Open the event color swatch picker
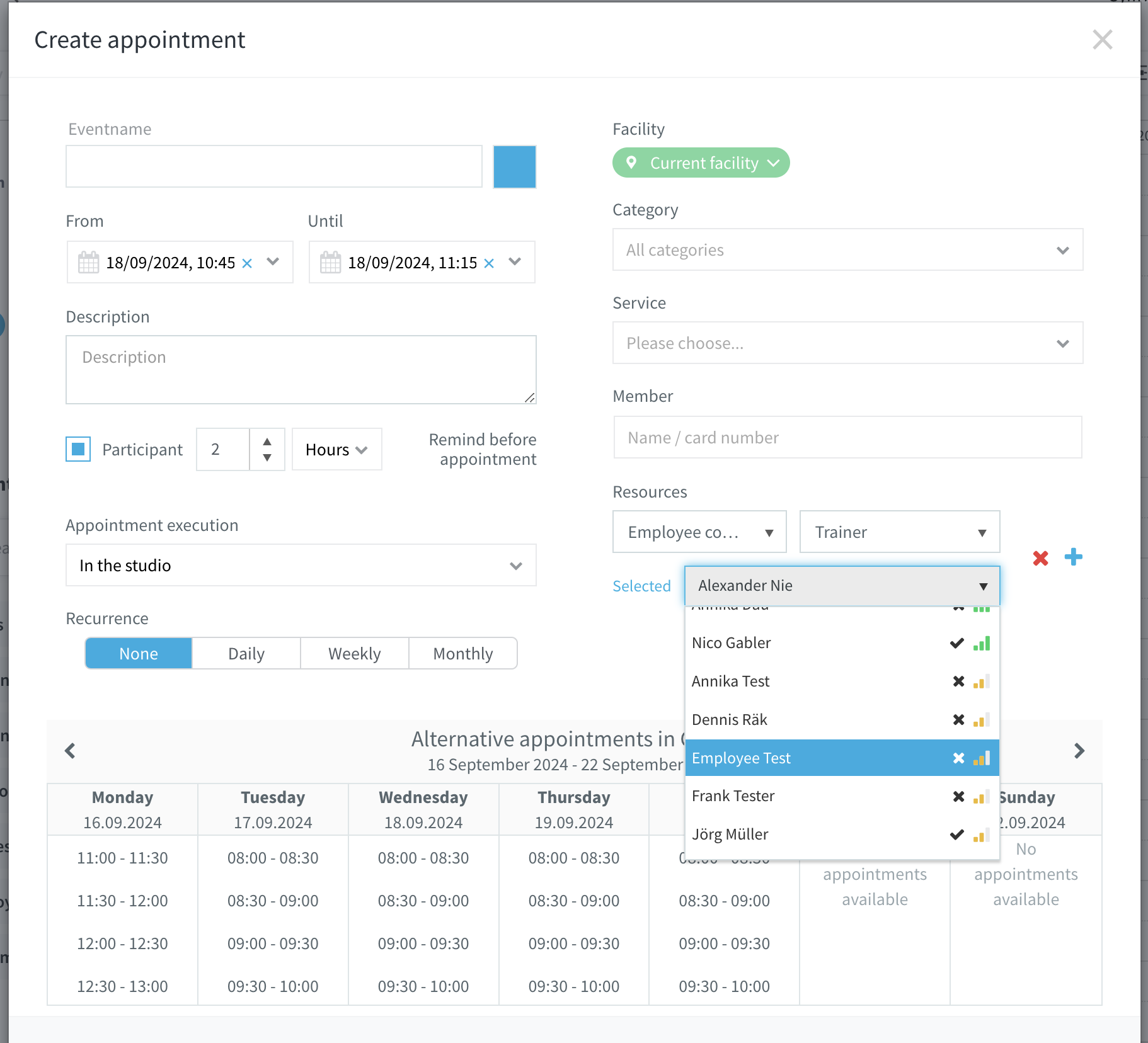 pos(514,166)
